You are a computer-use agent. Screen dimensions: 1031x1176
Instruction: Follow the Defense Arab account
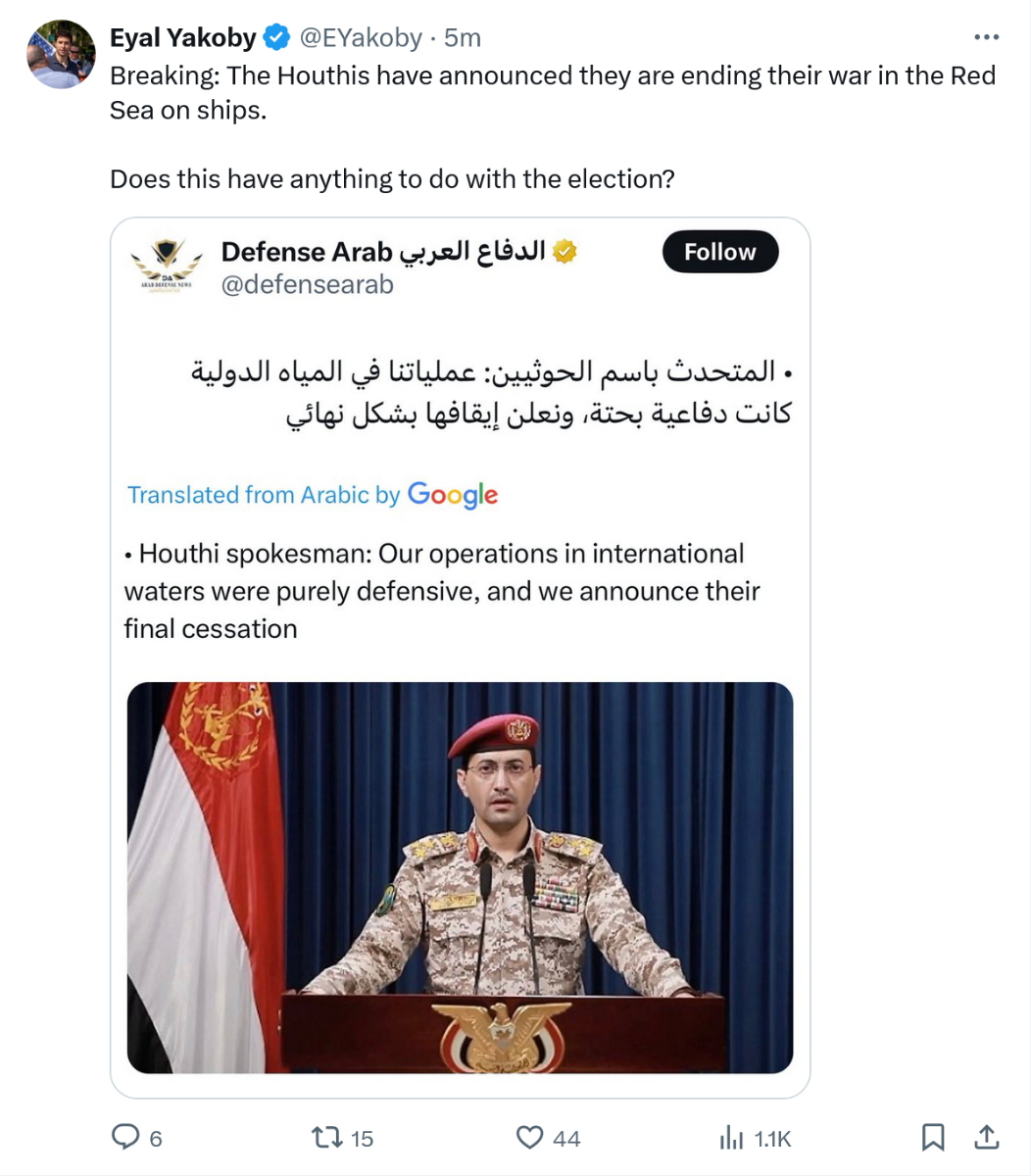pyautogui.click(x=719, y=252)
